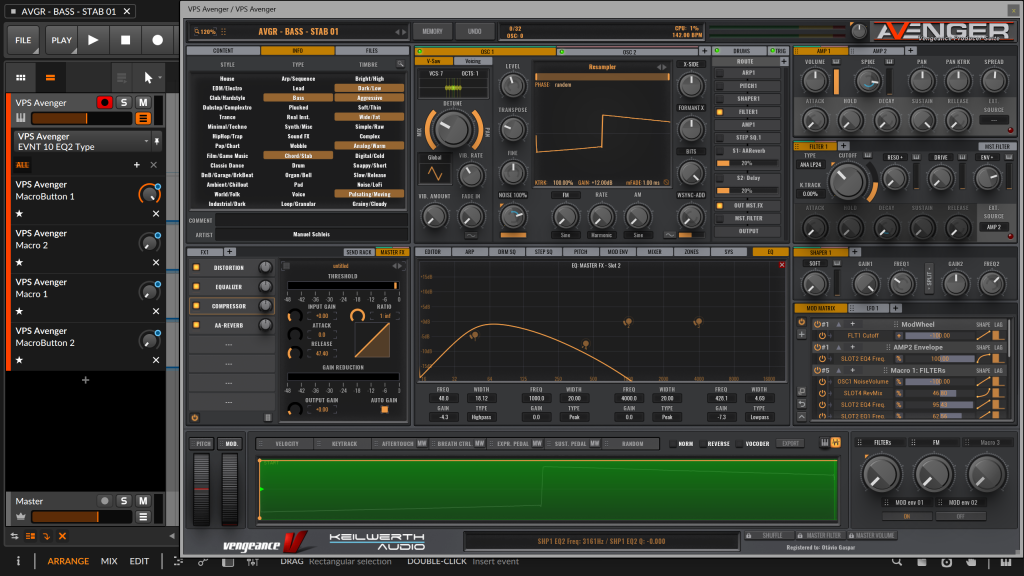
Task: Arm record on VPS Avenger track
Action: coord(104,103)
